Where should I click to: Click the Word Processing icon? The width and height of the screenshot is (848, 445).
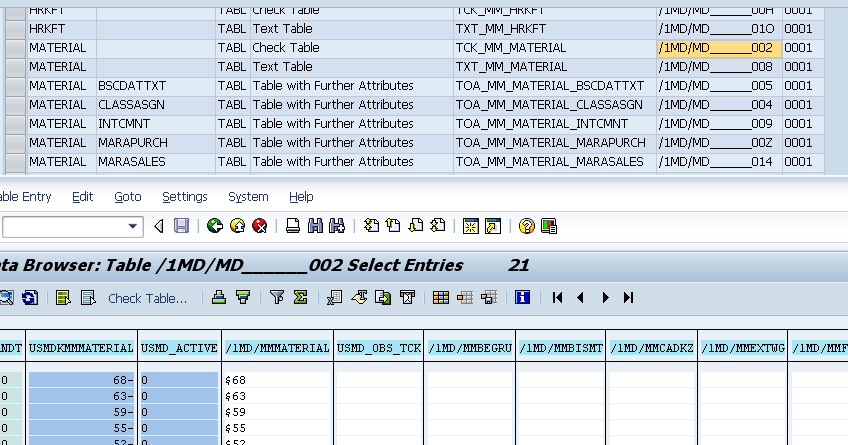click(359, 297)
